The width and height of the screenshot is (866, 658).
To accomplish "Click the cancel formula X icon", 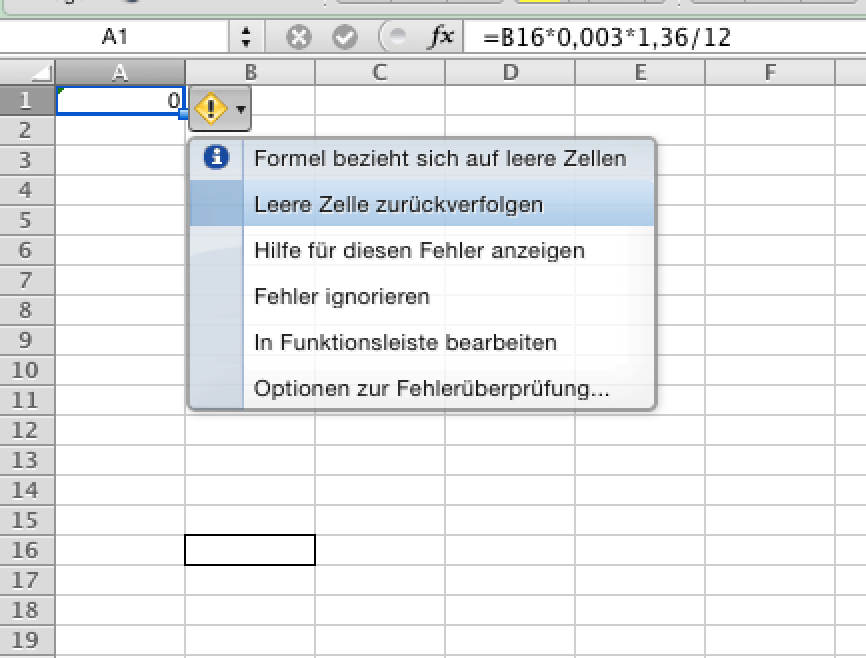I will click(299, 37).
